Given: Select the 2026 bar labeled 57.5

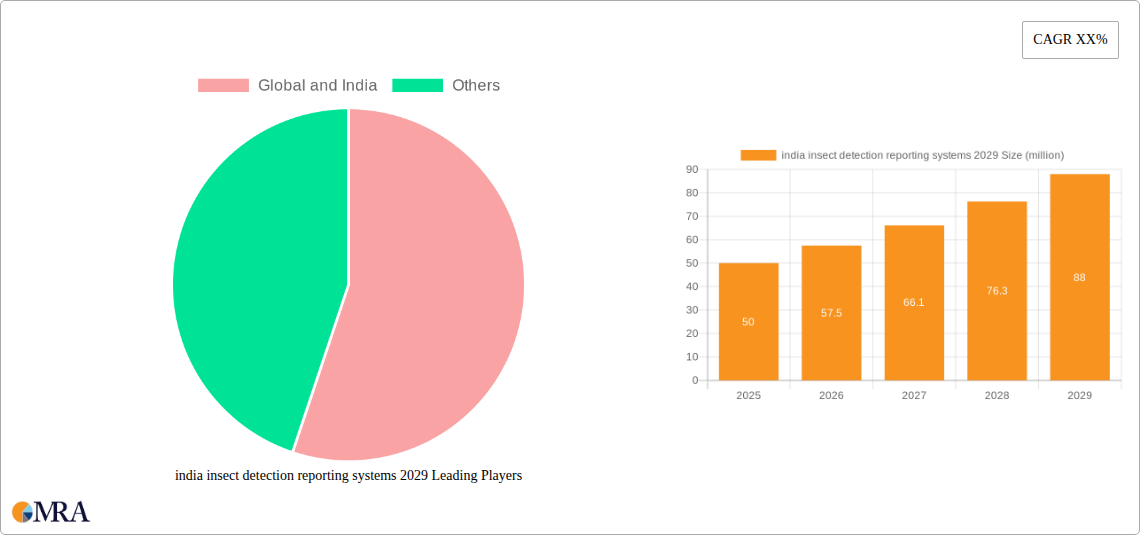Looking at the screenshot, I should 831,313.
